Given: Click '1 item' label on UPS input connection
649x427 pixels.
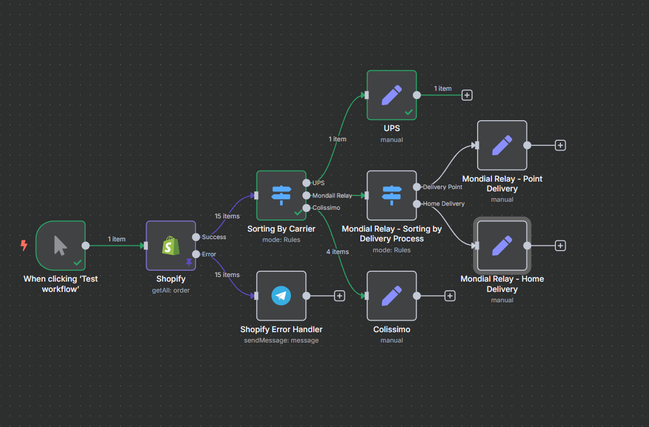Looking at the screenshot, I should 337,139.
